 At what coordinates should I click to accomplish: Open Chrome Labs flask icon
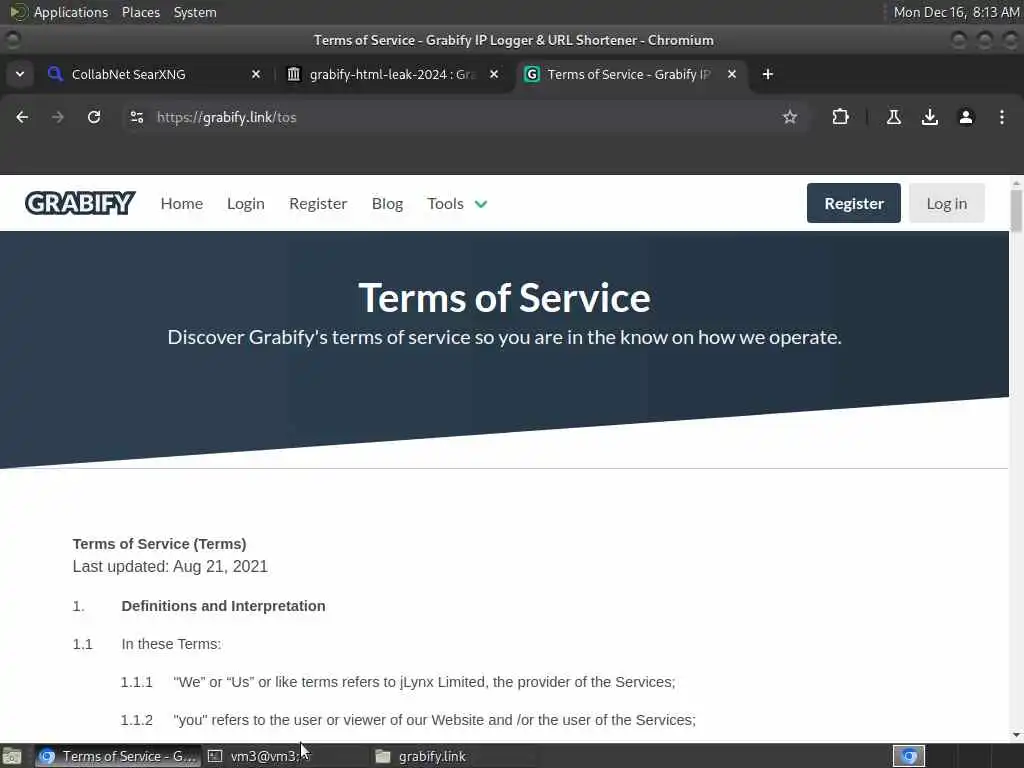click(893, 117)
